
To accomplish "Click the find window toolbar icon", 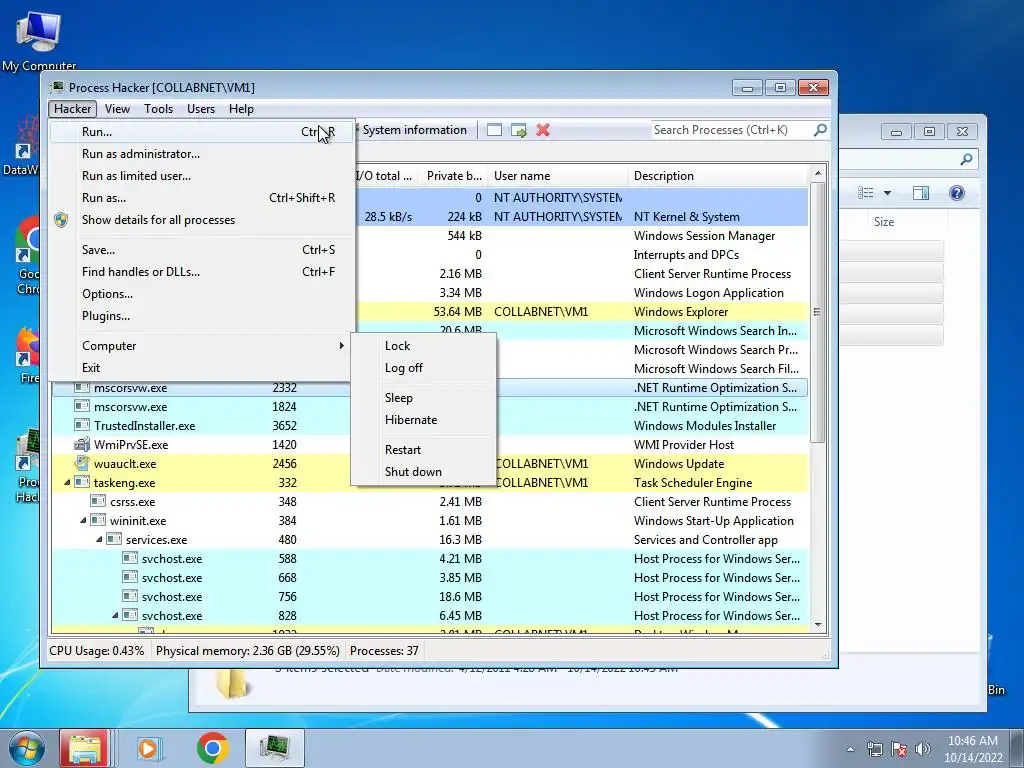I will [494, 130].
